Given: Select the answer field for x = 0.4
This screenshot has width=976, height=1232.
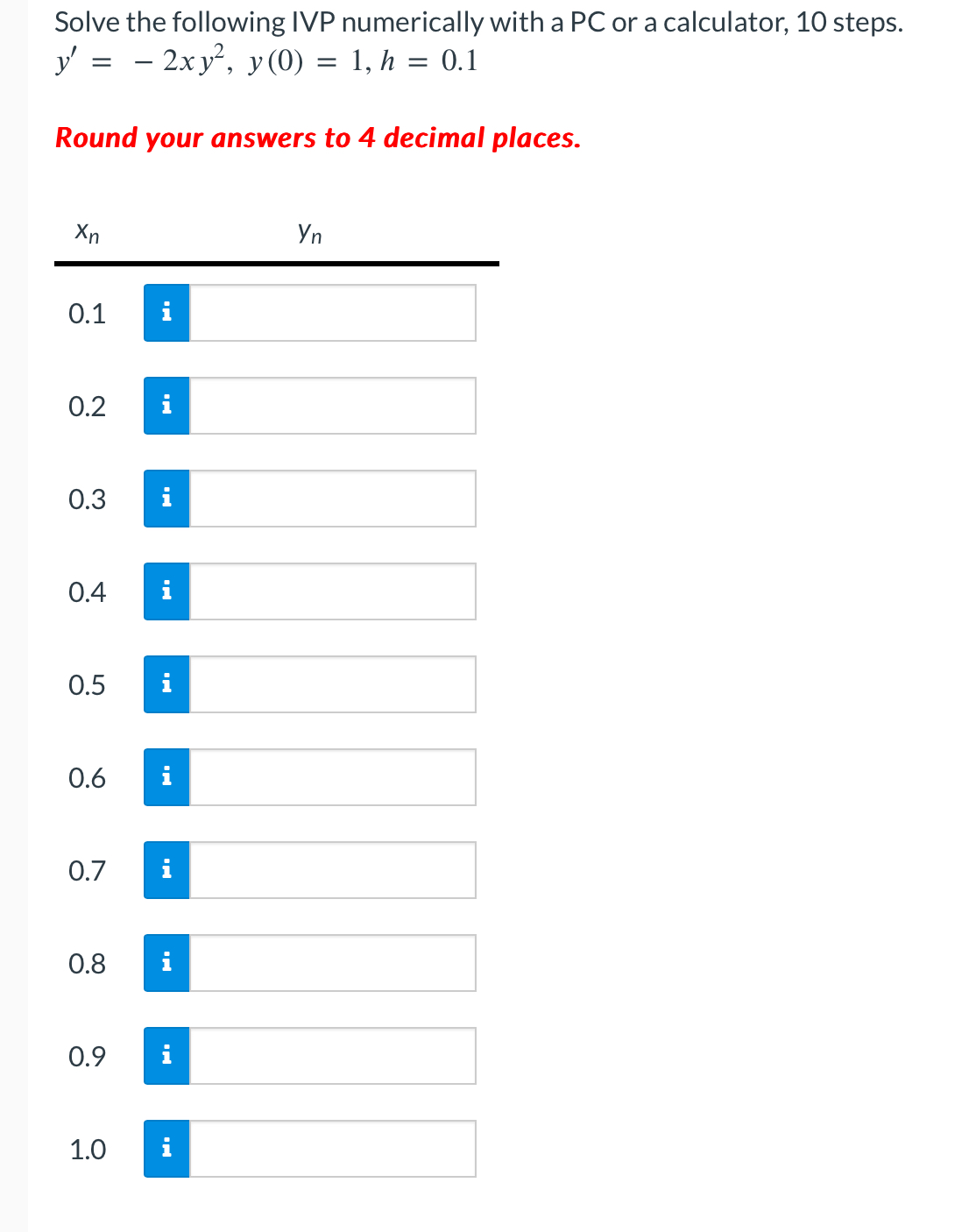Looking at the screenshot, I should (x=333, y=591).
